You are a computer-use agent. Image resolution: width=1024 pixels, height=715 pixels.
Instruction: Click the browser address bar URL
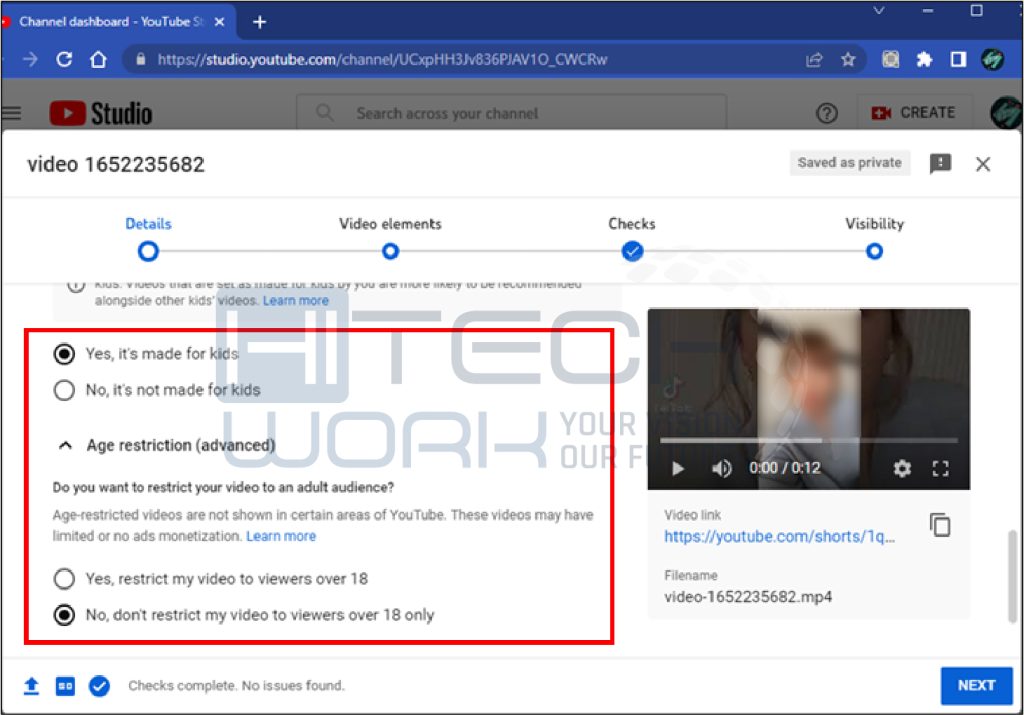click(x=382, y=60)
